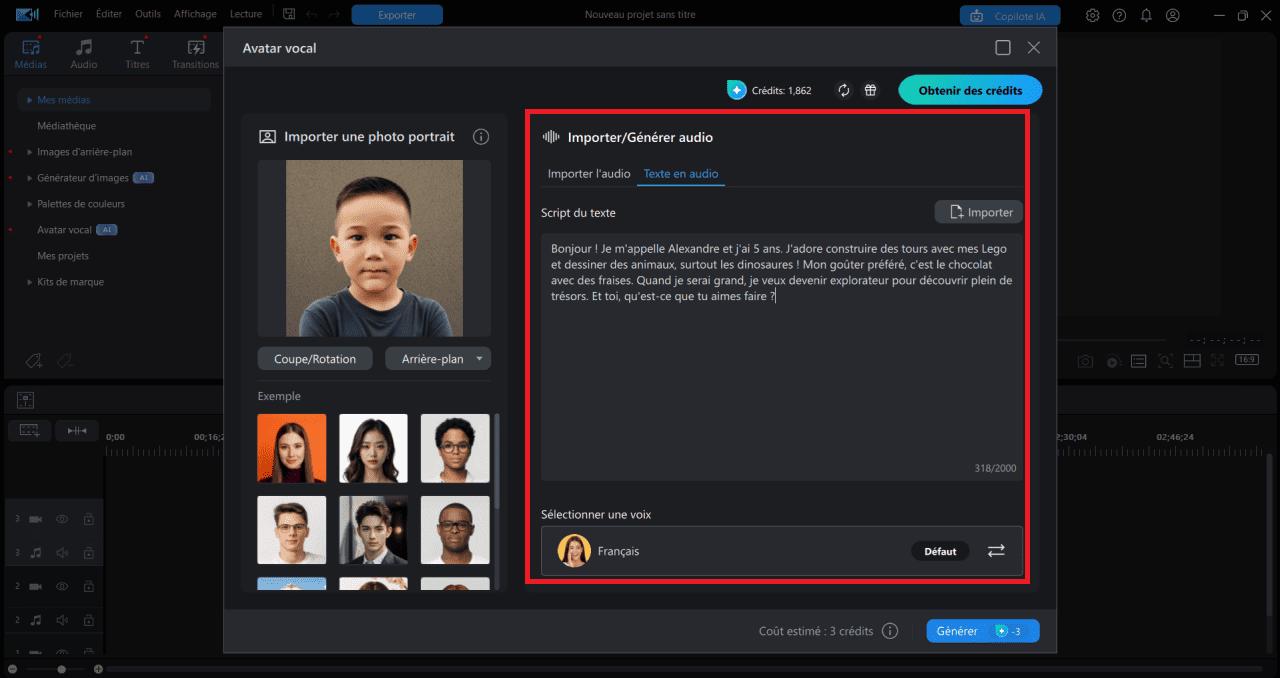
Task: Hide video track 3 with eye icon
Action: tap(62, 519)
